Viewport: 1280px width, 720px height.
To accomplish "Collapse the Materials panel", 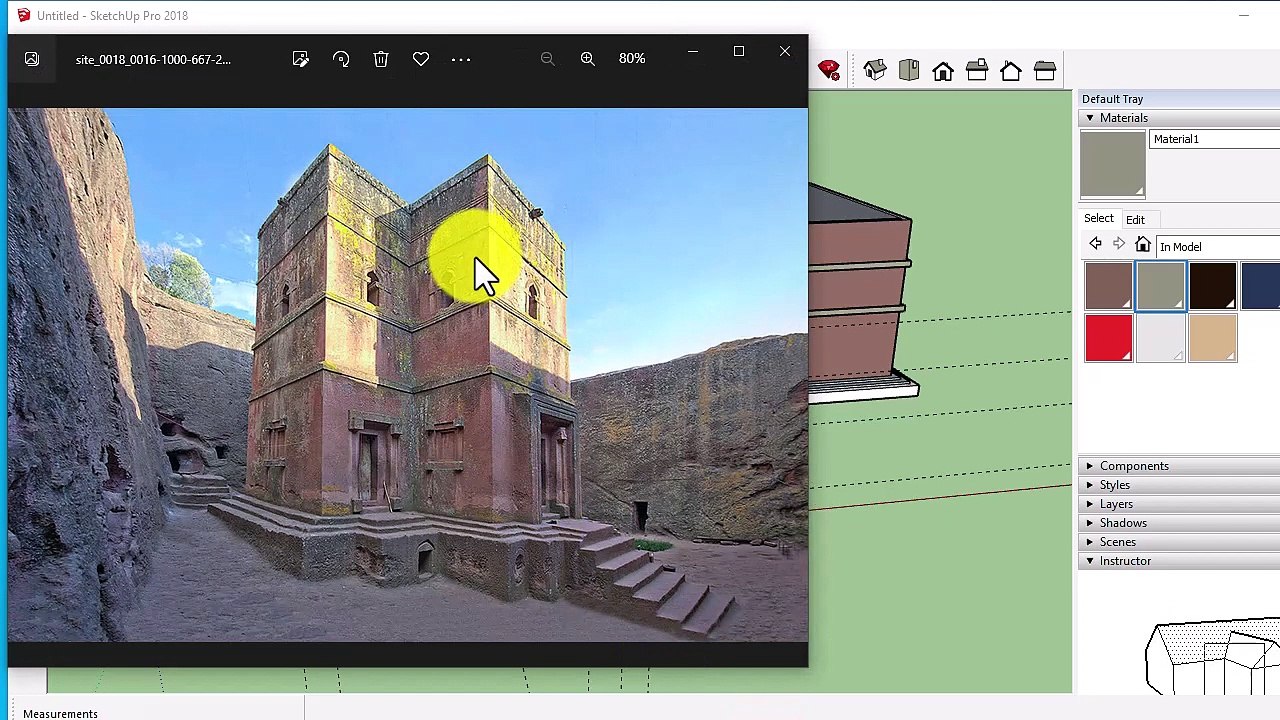I will tap(1090, 118).
